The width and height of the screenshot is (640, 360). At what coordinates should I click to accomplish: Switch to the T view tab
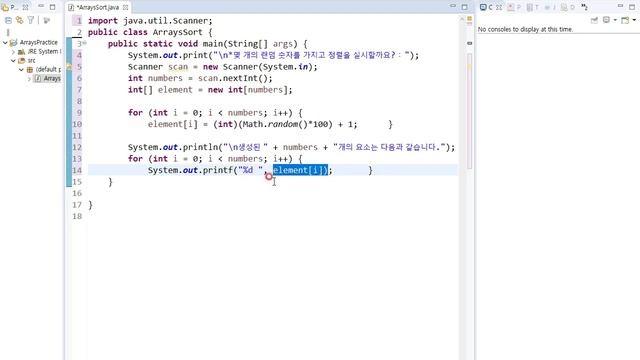[533, 7]
